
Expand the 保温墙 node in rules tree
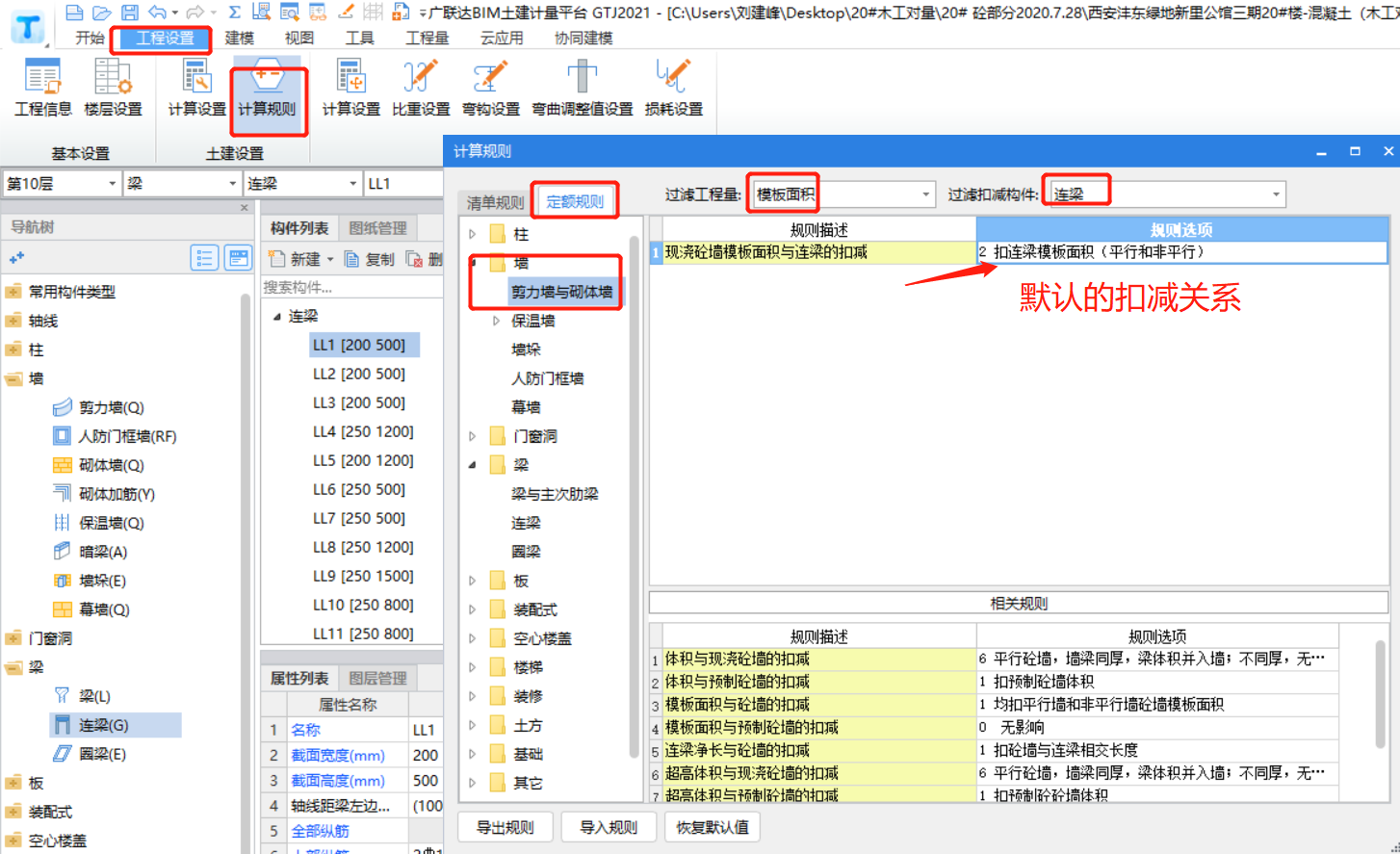point(497,321)
